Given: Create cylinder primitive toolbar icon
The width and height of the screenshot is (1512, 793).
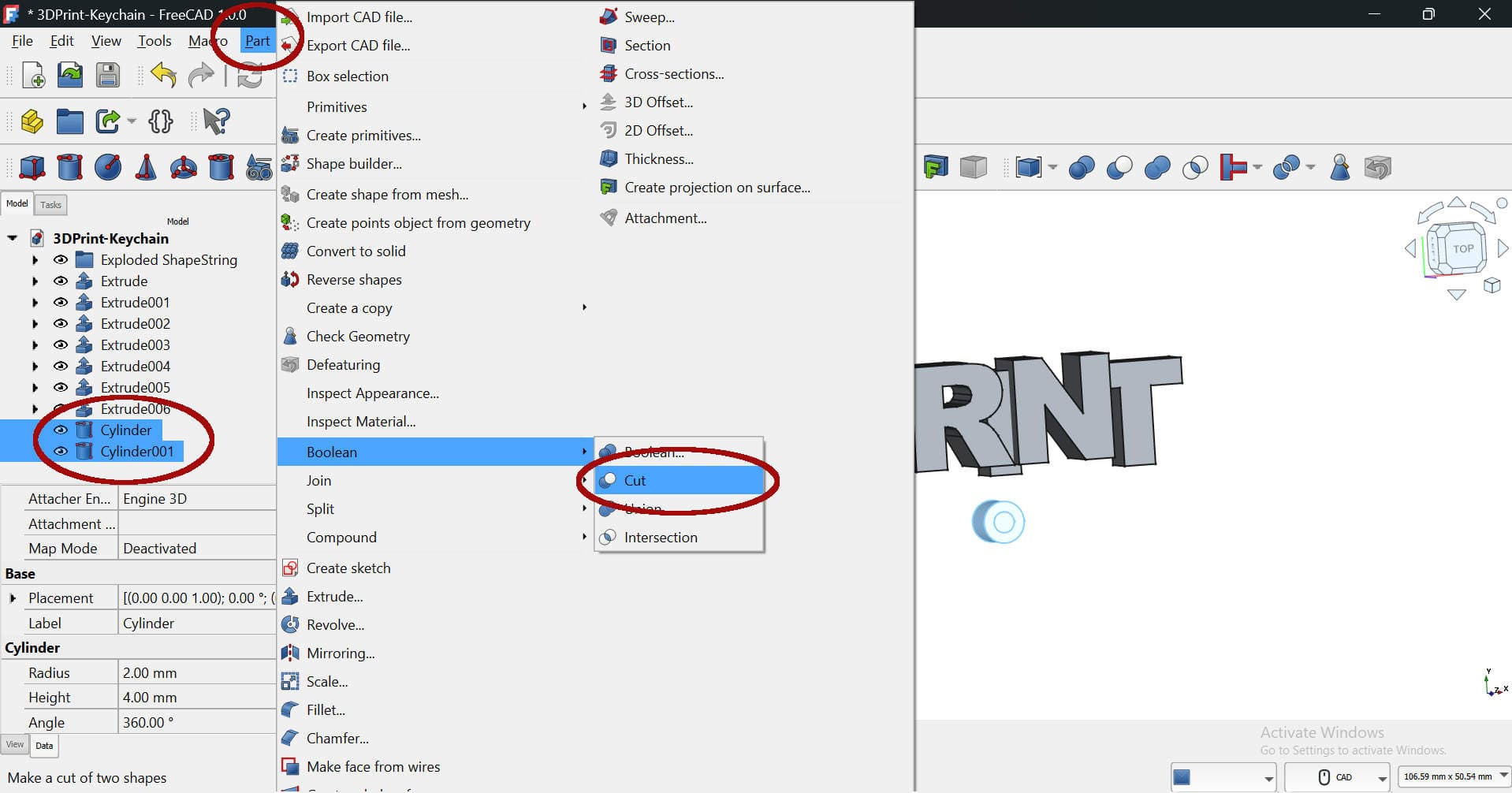Looking at the screenshot, I should (x=70, y=167).
